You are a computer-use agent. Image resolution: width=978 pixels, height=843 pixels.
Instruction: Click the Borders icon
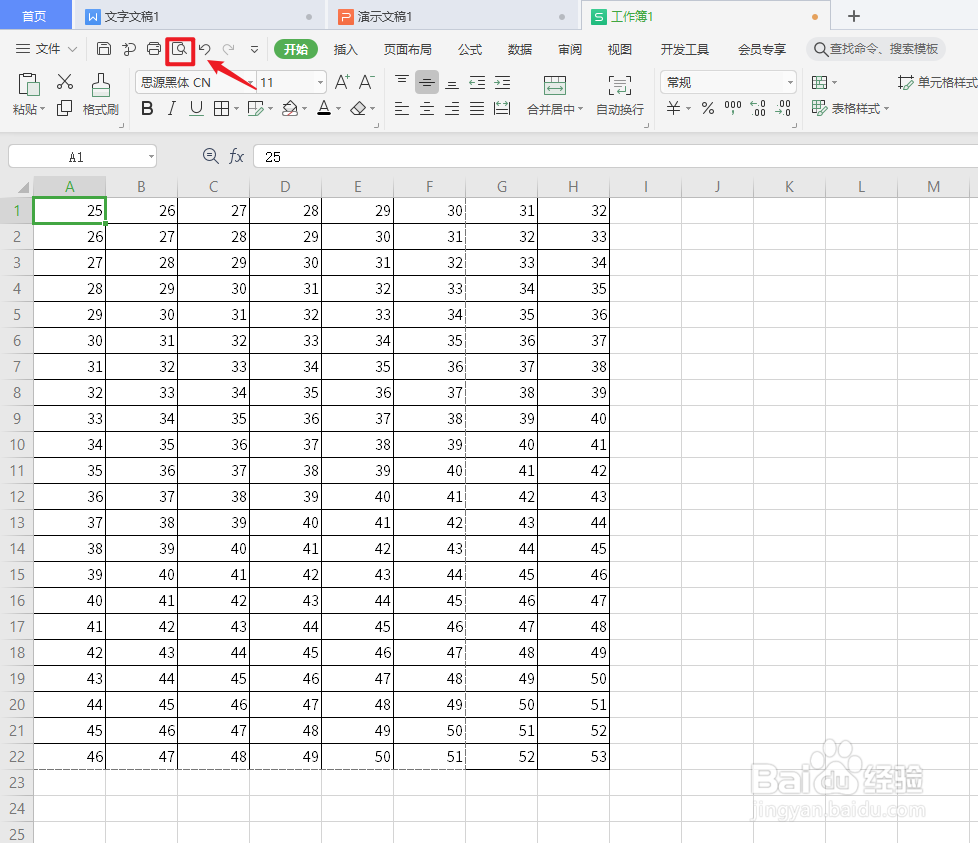(x=221, y=108)
